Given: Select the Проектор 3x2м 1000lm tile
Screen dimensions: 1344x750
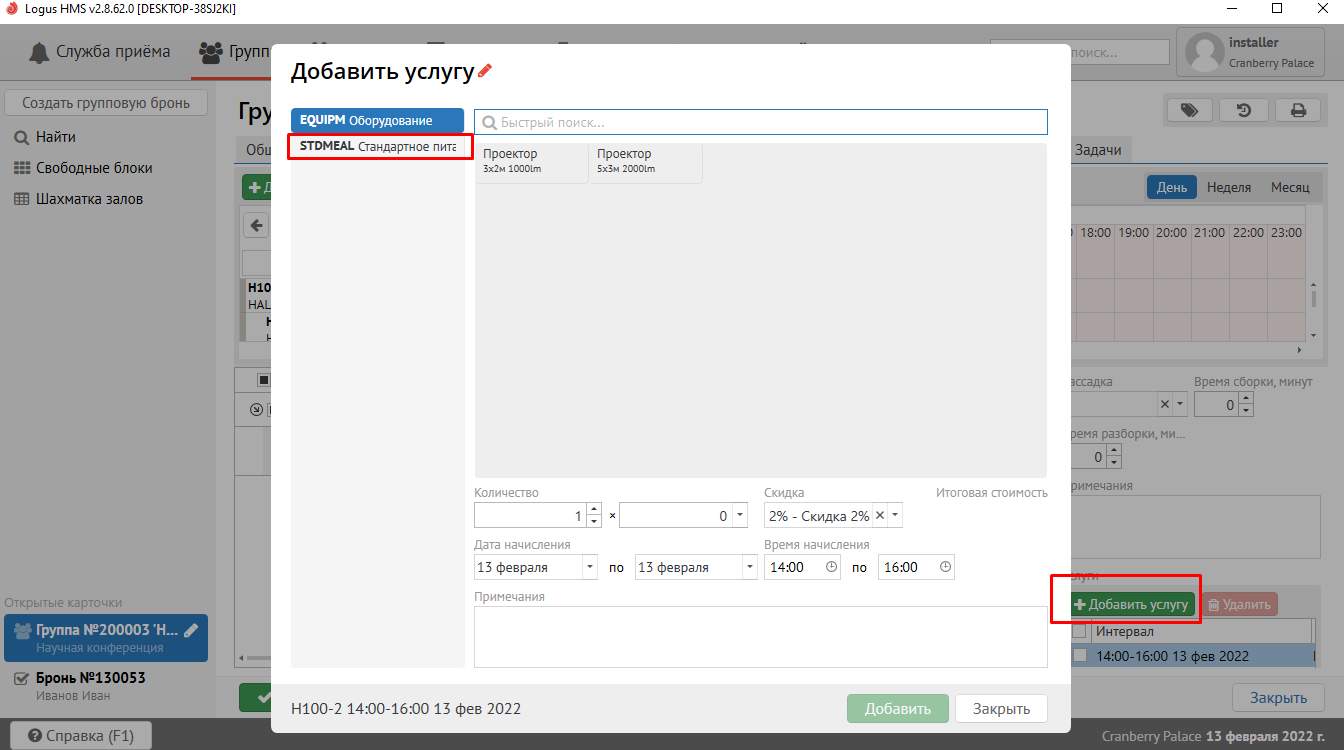Looking at the screenshot, I should point(531,162).
